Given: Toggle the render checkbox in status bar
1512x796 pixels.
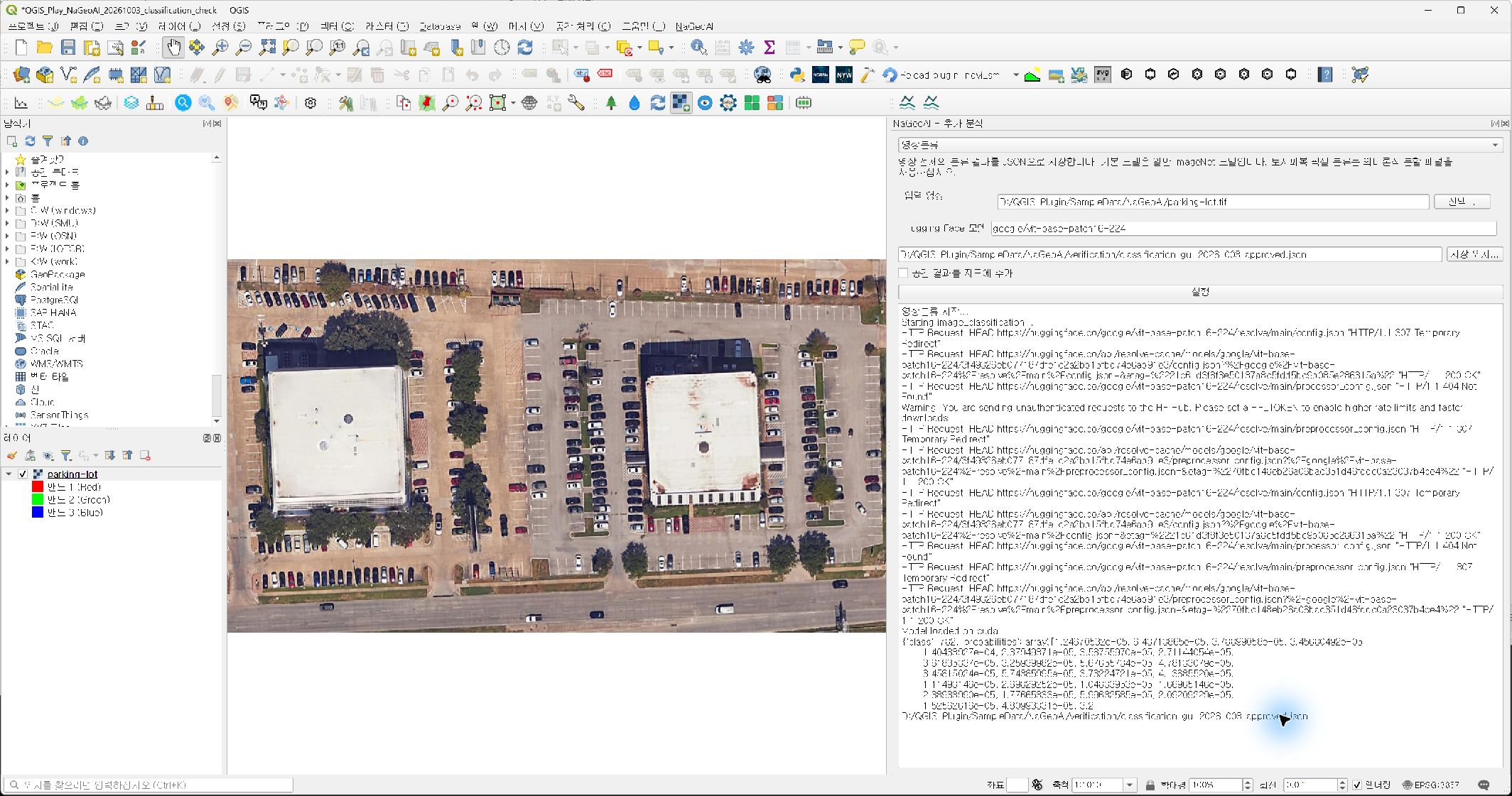Looking at the screenshot, I should pos(1357,785).
